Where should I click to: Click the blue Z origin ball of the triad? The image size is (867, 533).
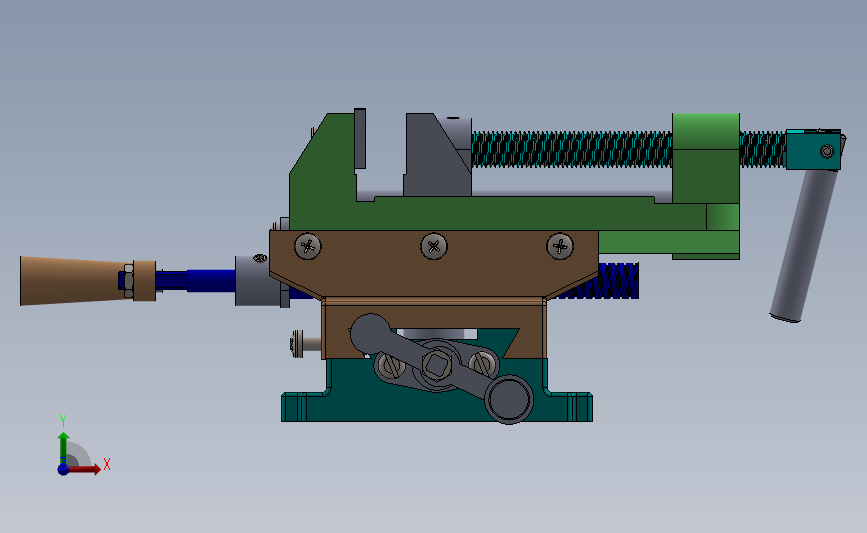pyautogui.click(x=64, y=469)
